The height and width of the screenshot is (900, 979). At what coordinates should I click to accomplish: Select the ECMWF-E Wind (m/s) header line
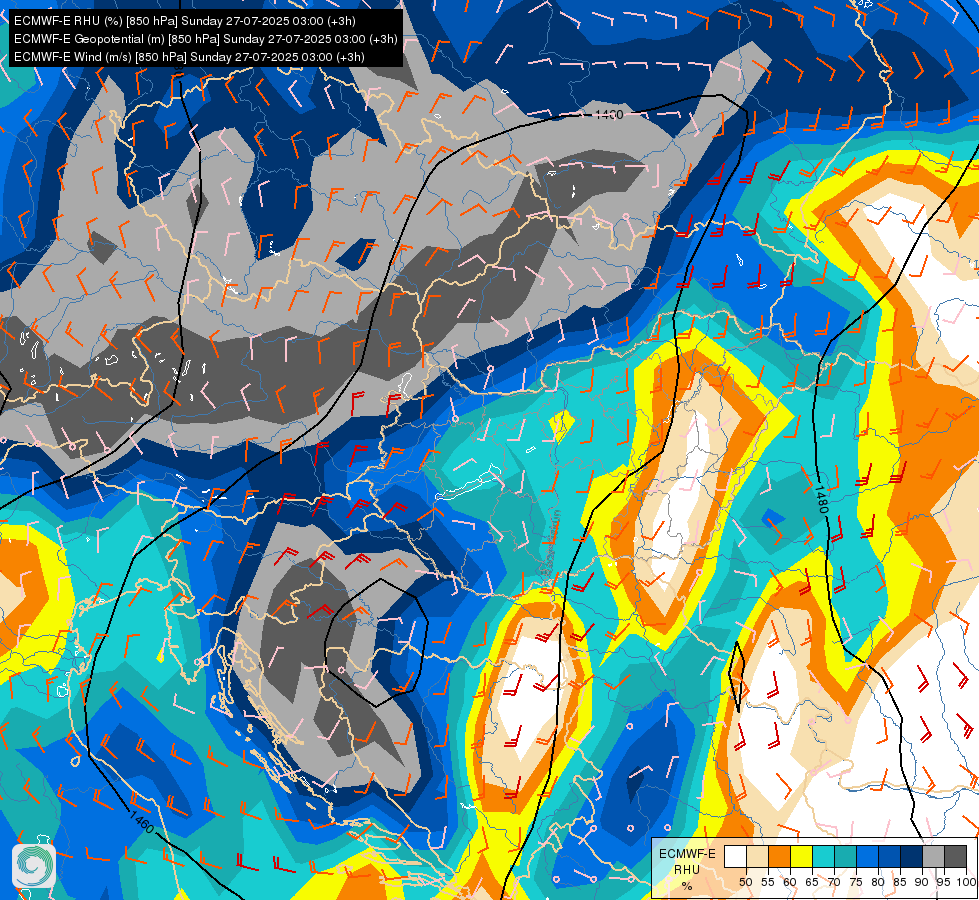(189, 57)
